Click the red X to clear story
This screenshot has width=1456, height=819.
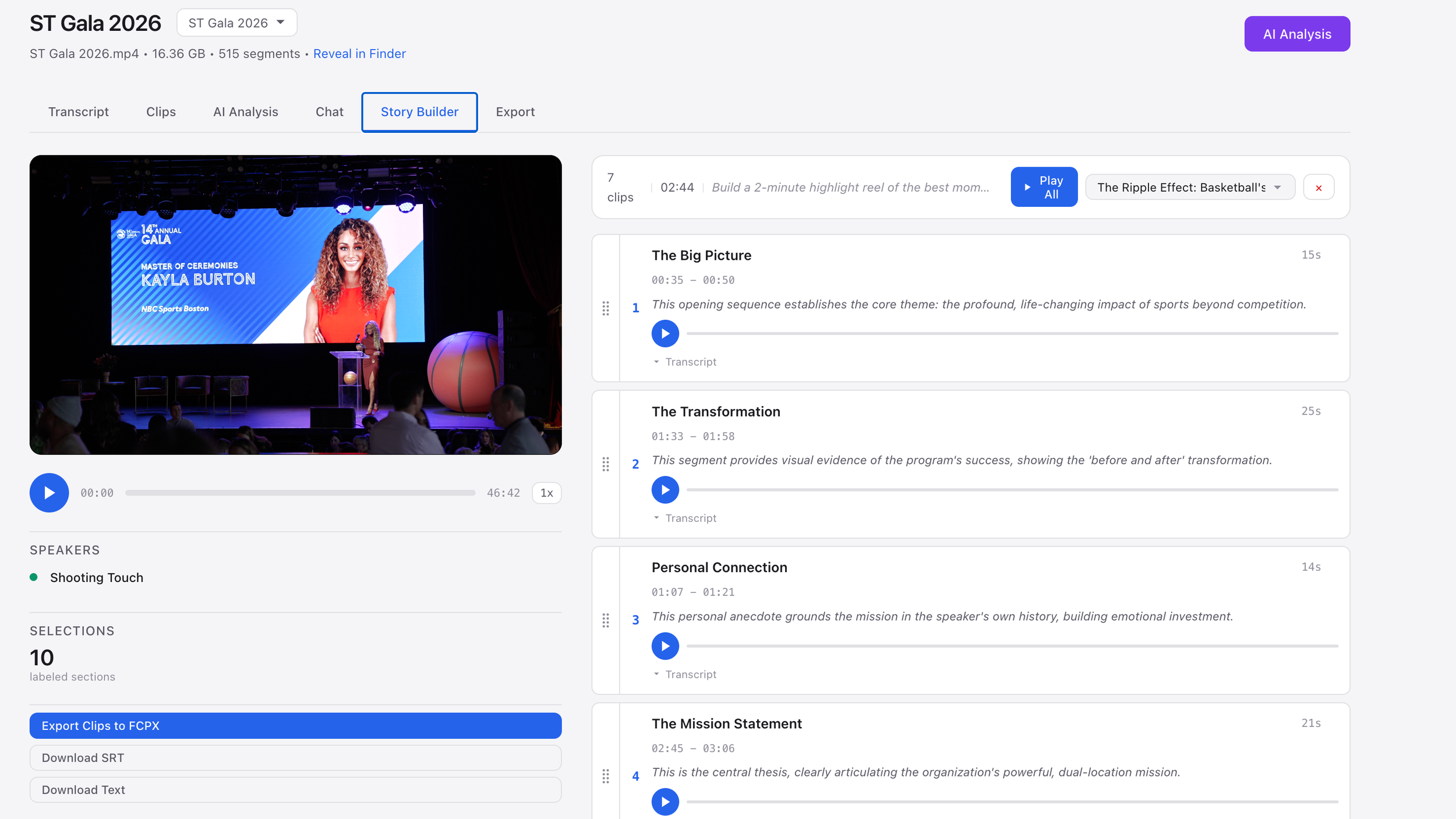click(1319, 188)
